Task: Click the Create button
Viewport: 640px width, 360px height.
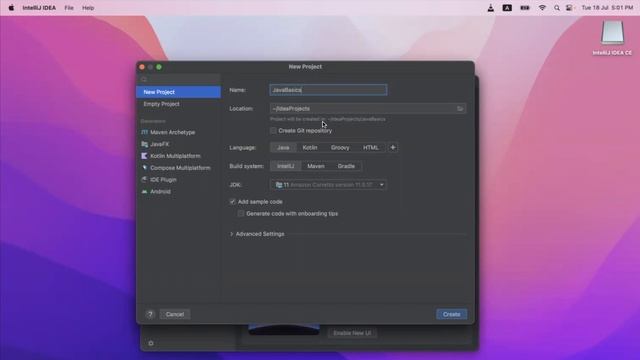Action: tap(451, 314)
